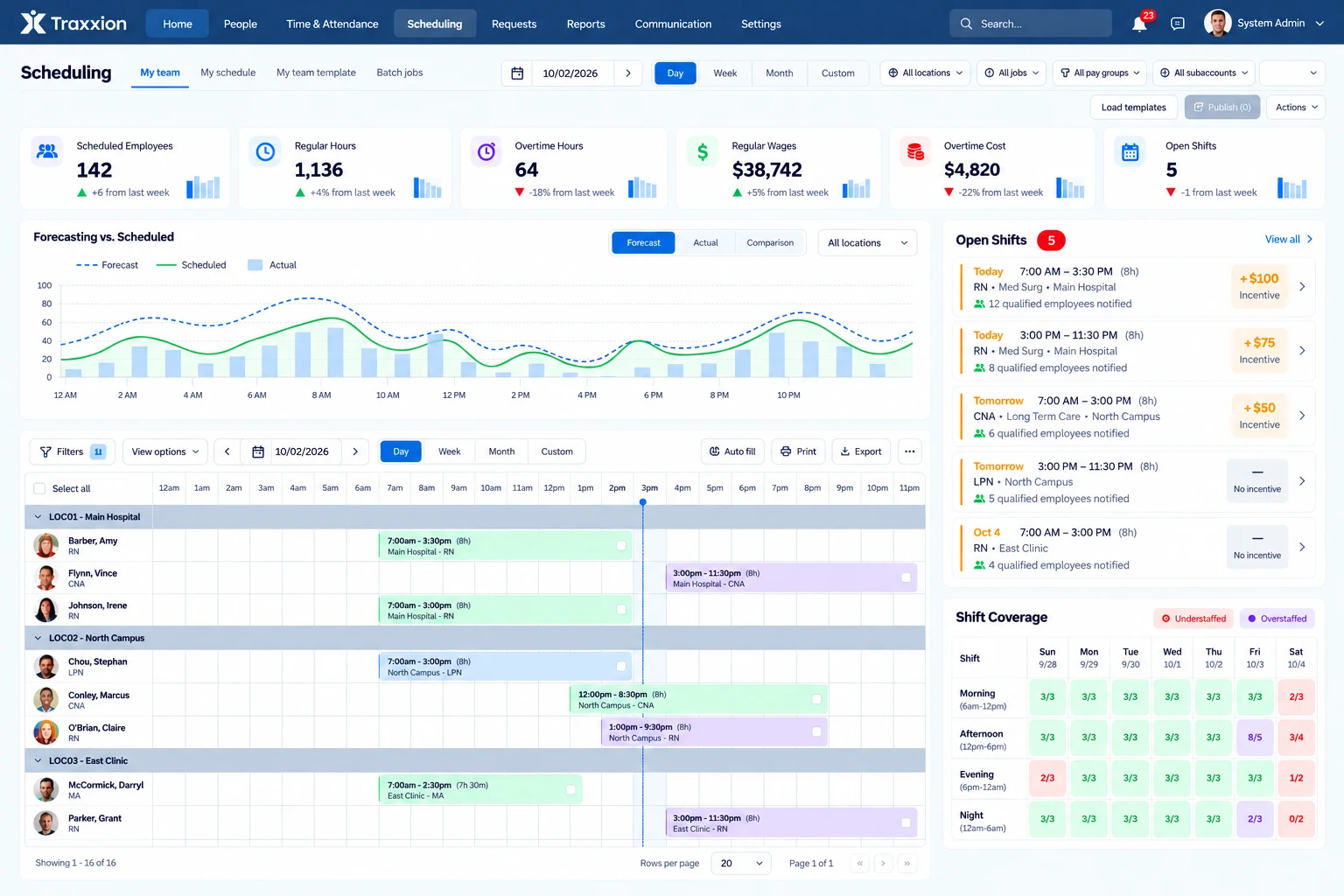Expand the View options dropdown
The width and height of the screenshot is (1344, 896).
[165, 451]
